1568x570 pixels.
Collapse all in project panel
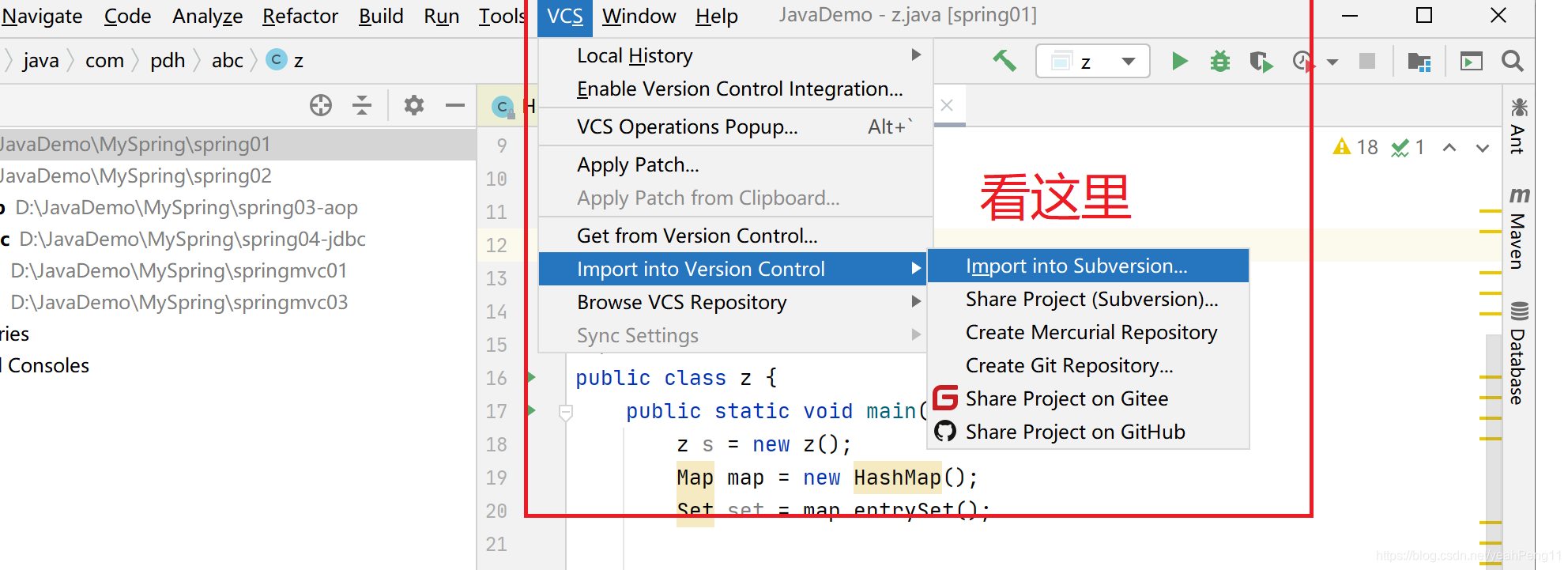362,105
